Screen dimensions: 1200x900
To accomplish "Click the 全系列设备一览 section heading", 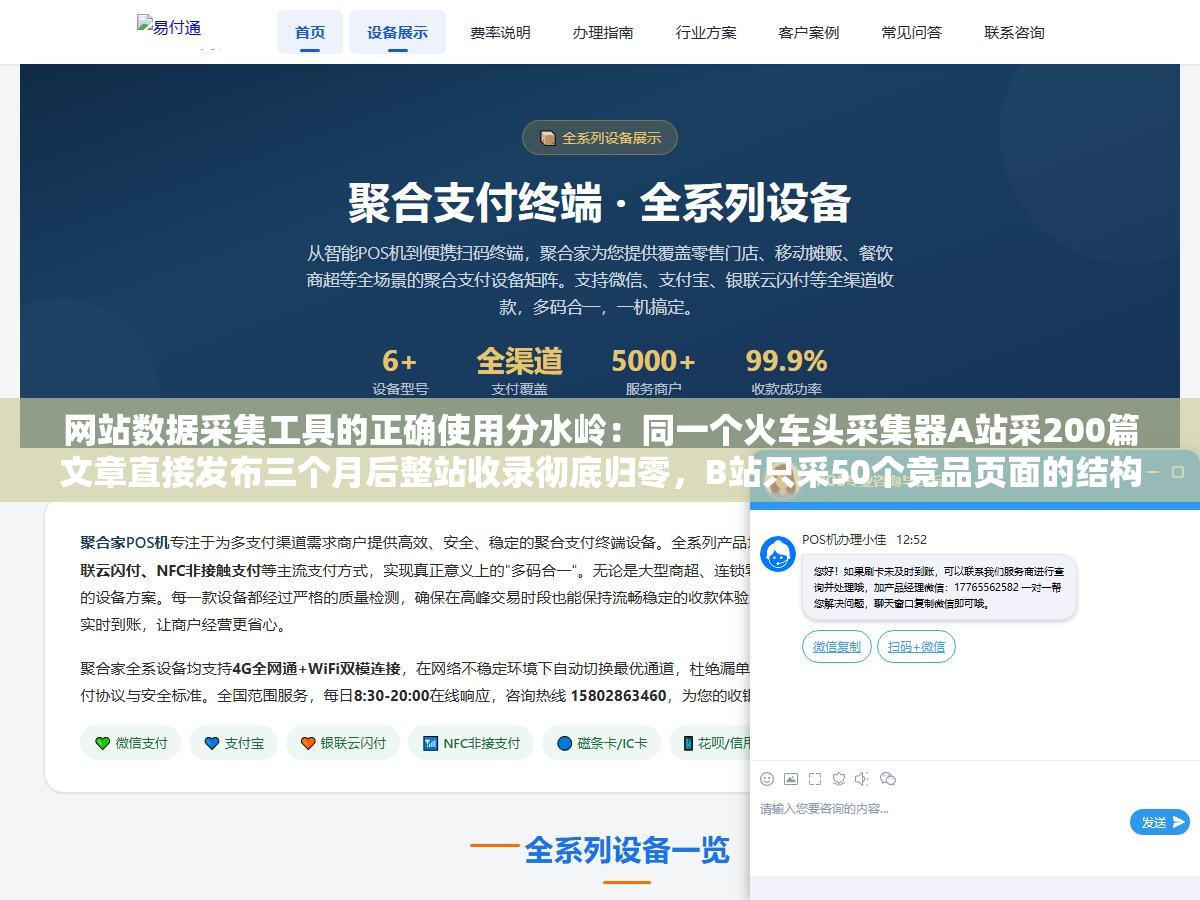I will pos(627,850).
